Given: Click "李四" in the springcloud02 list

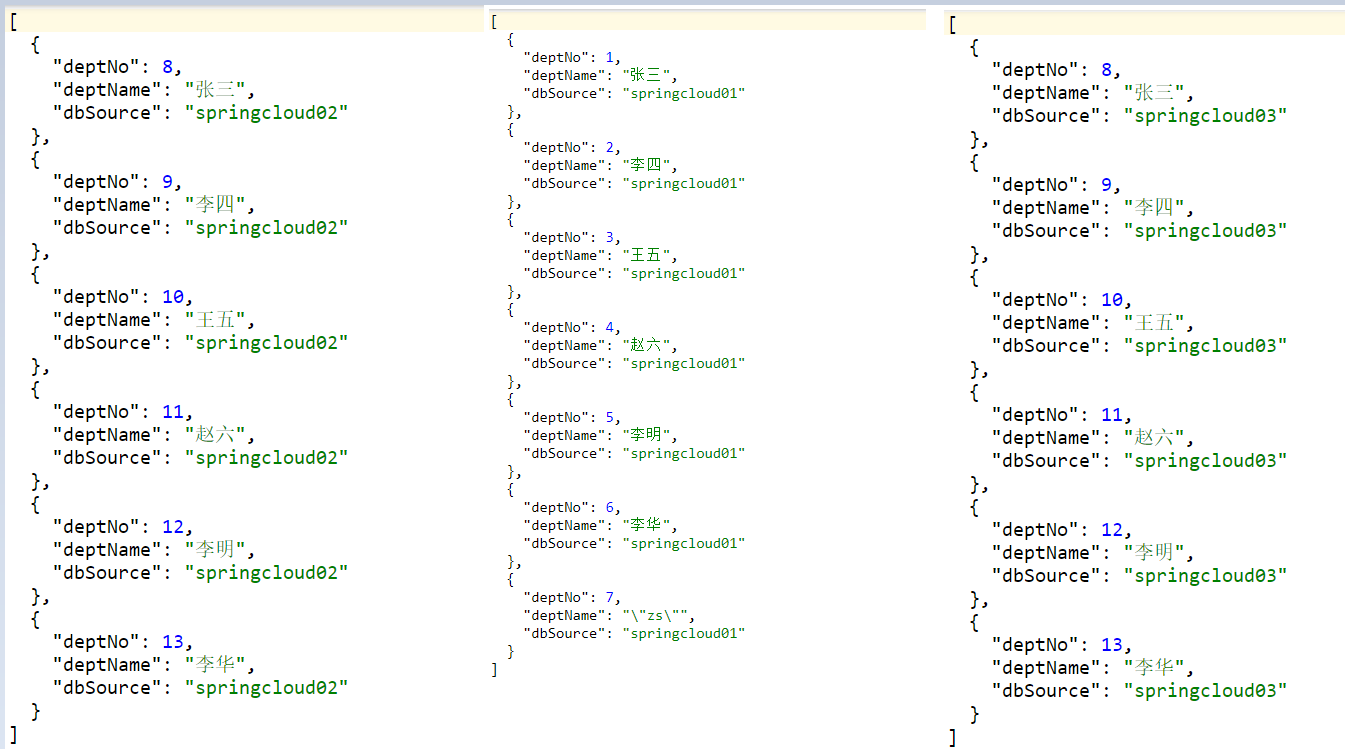Looking at the screenshot, I should coord(215,205).
